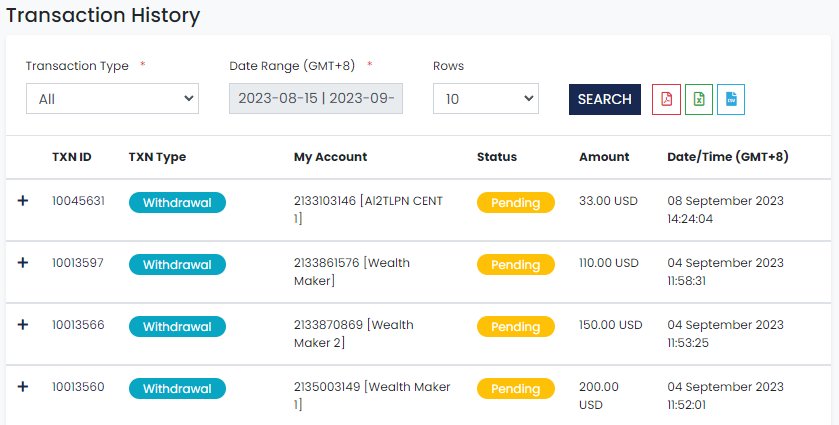This screenshot has height=425, width=839.
Task: Click Withdrawal badge for transaction 10013560
Action: [x=177, y=389]
